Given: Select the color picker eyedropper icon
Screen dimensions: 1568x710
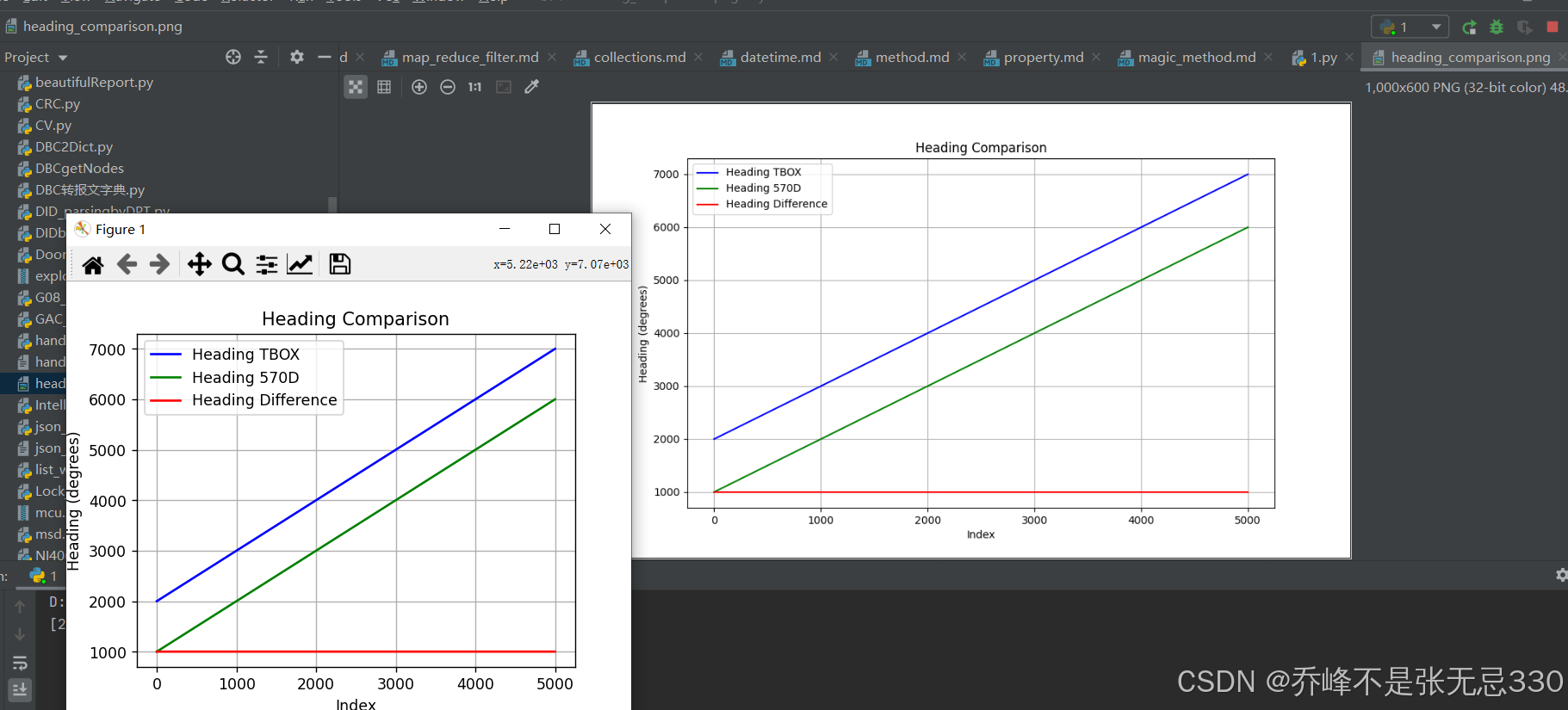Looking at the screenshot, I should pos(532,87).
